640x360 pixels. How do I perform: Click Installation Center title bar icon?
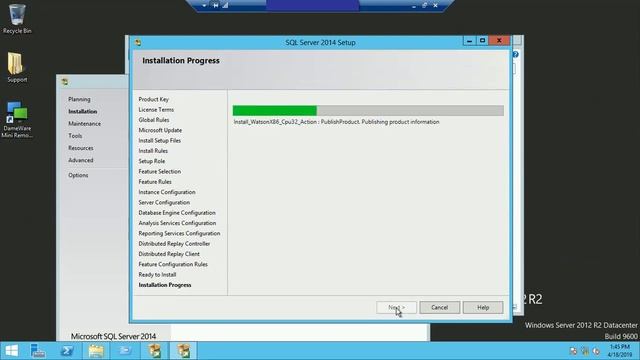coord(64,82)
